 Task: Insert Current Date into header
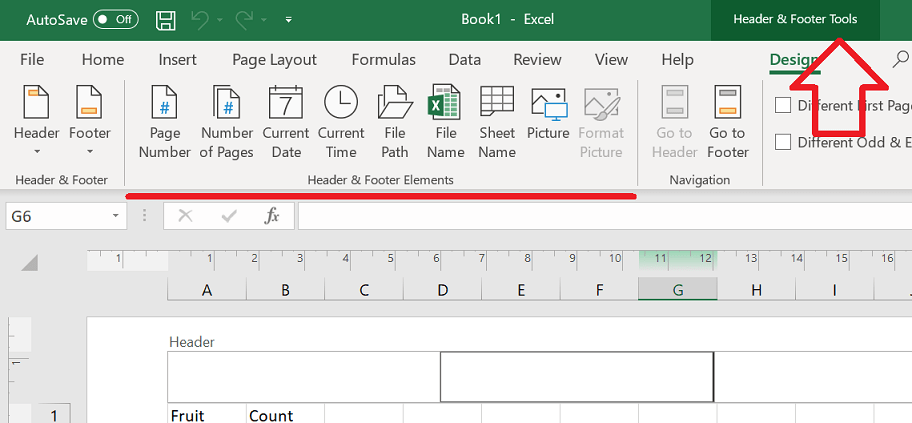[286, 122]
